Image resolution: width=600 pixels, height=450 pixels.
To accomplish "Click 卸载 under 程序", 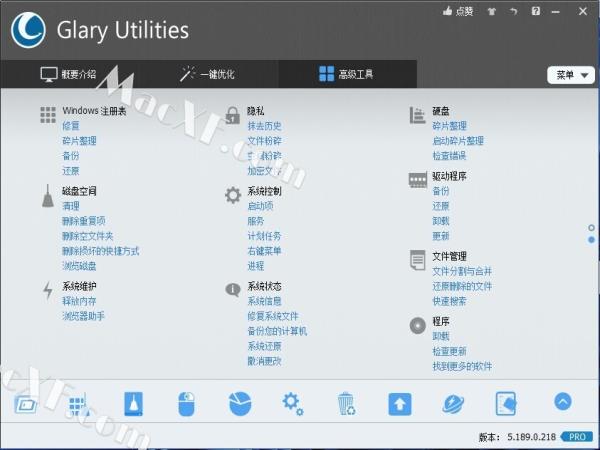I will pyautogui.click(x=441, y=336).
